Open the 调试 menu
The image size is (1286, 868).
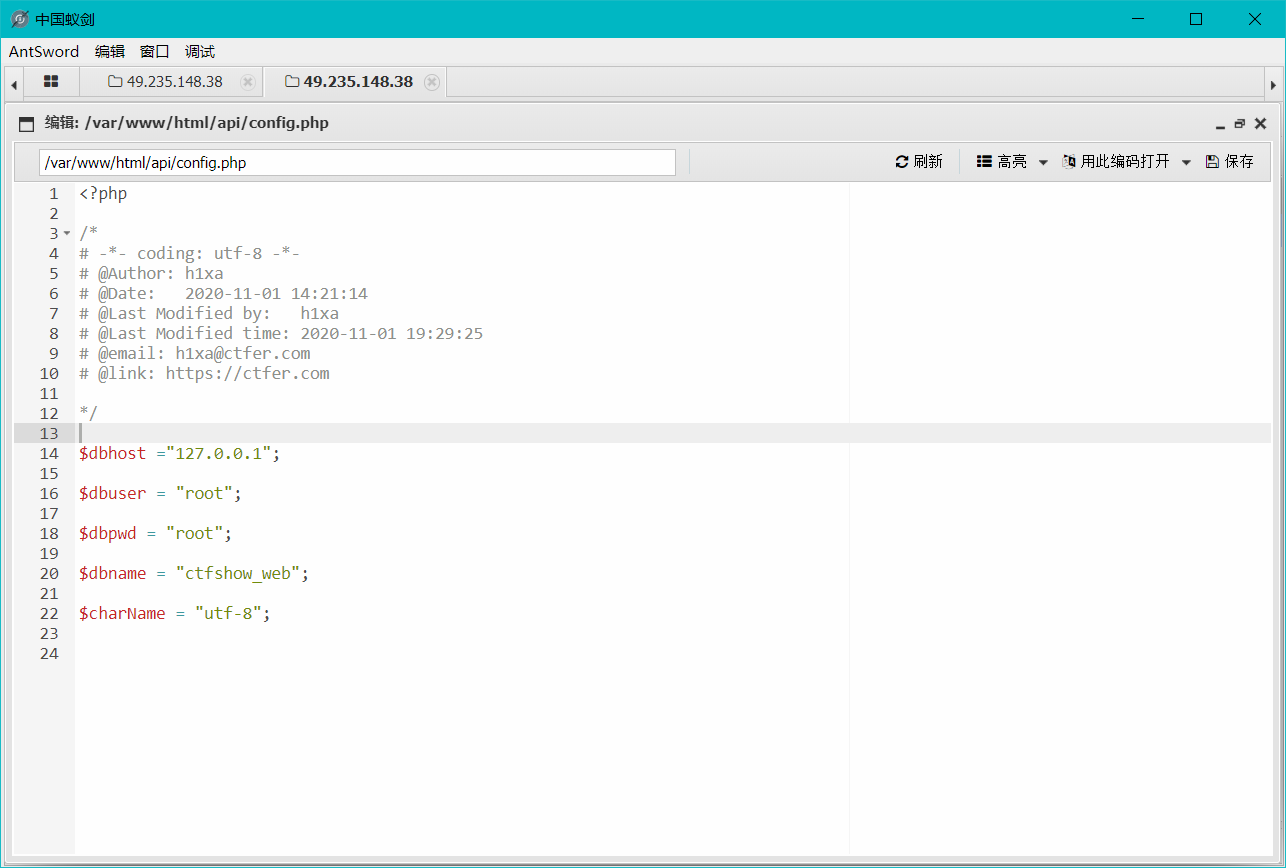click(x=200, y=52)
